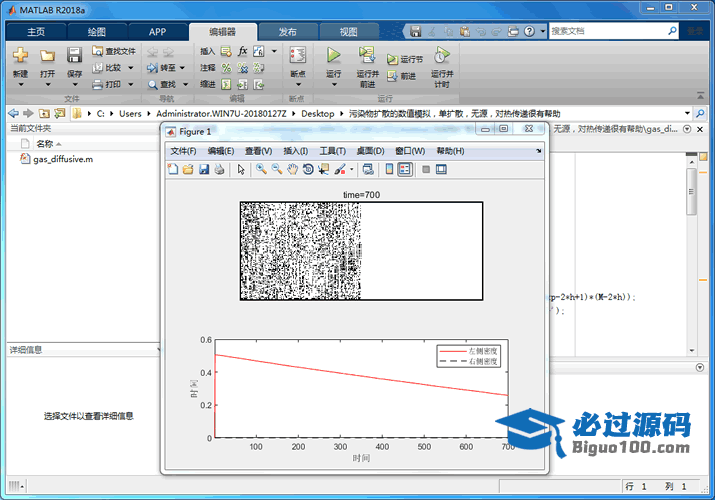The width and height of the screenshot is (715, 500).
Task: Toggle the rotate 3D tool
Action: tap(308, 170)
